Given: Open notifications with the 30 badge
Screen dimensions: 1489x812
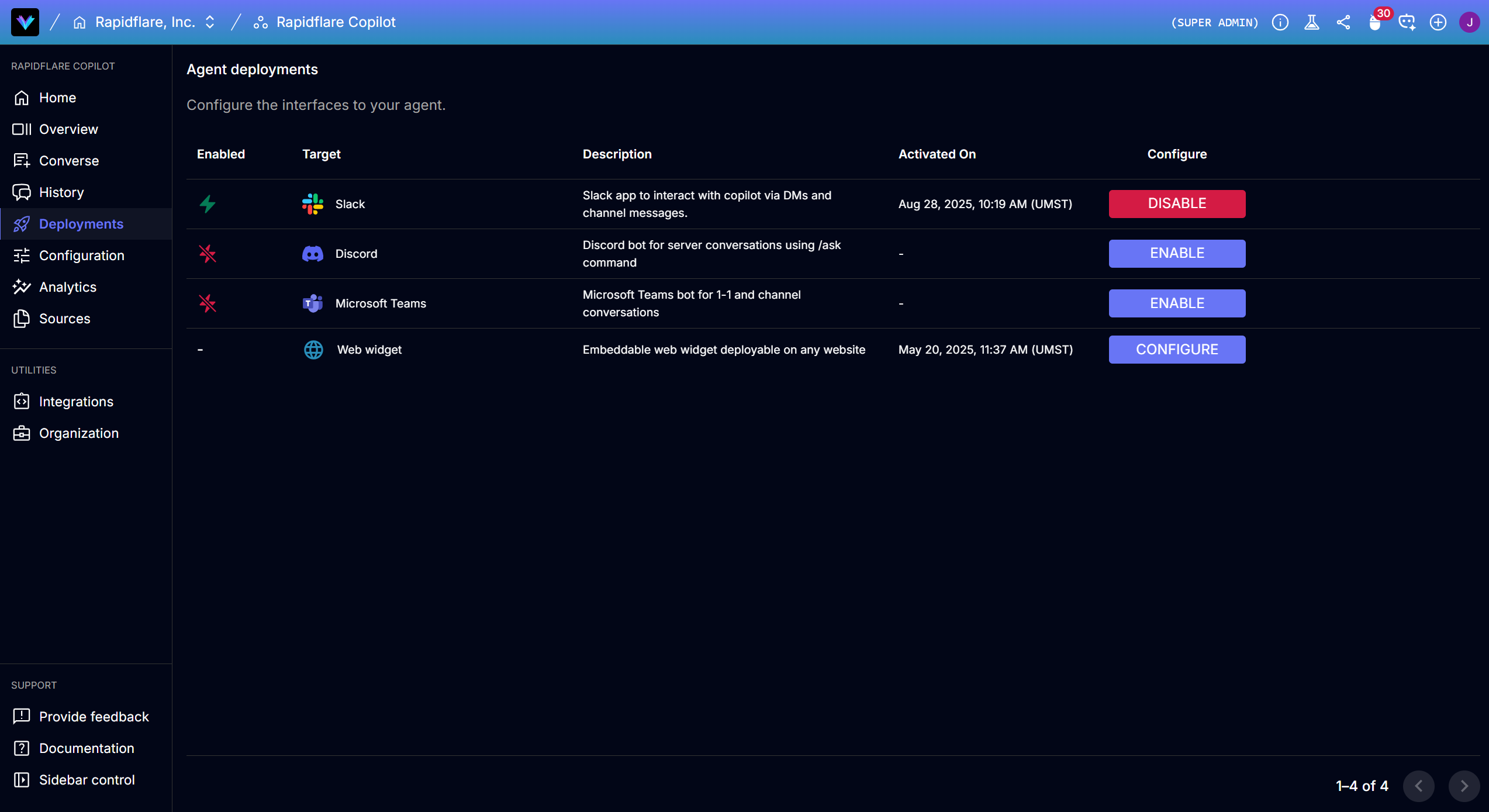Looking at the screenshot, I should (1375, 22).
